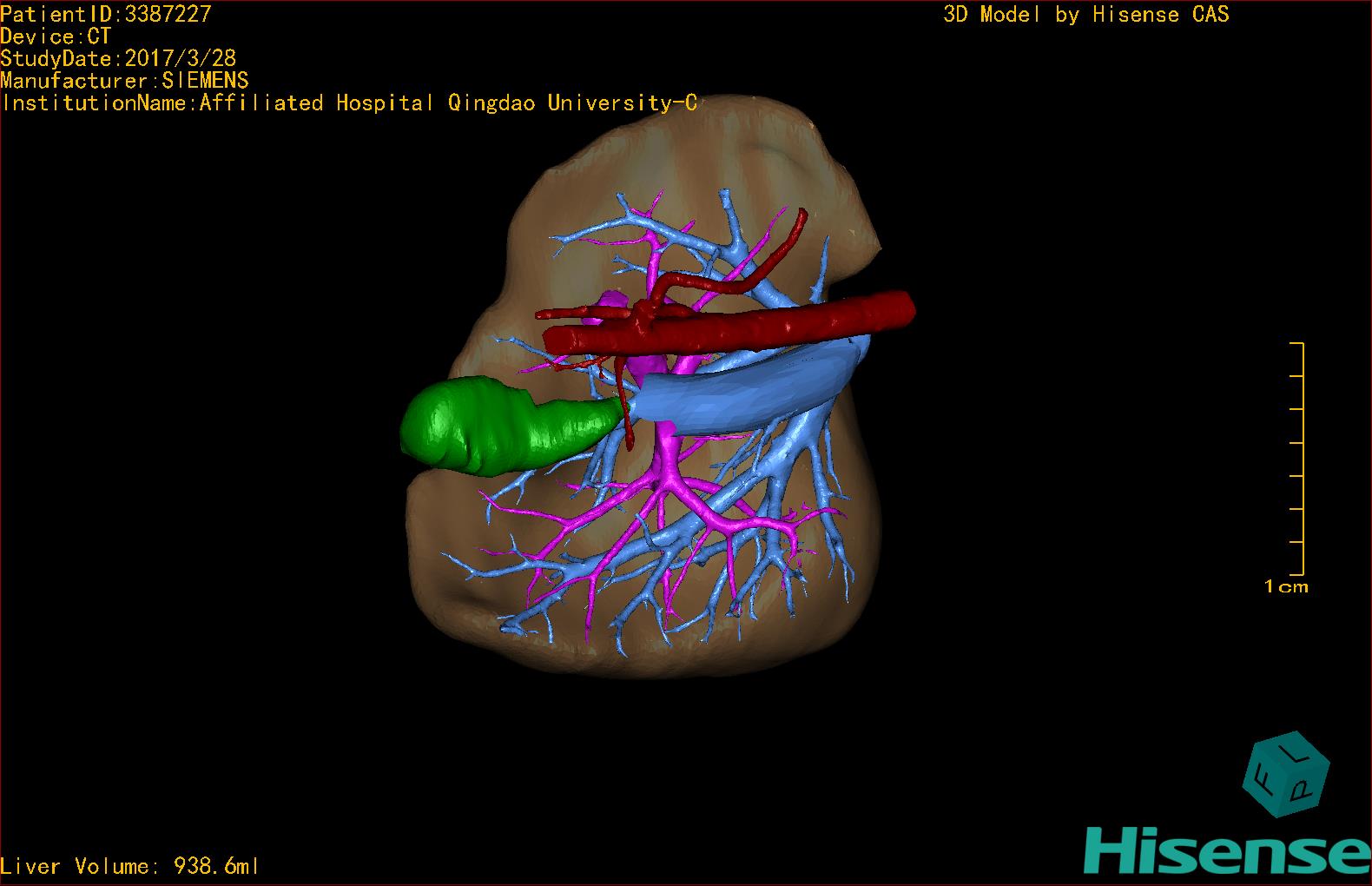Click the Manufacturer:SIEMENS text
The width and height of the screenshot is (1372, 886).
coord(124,81)
